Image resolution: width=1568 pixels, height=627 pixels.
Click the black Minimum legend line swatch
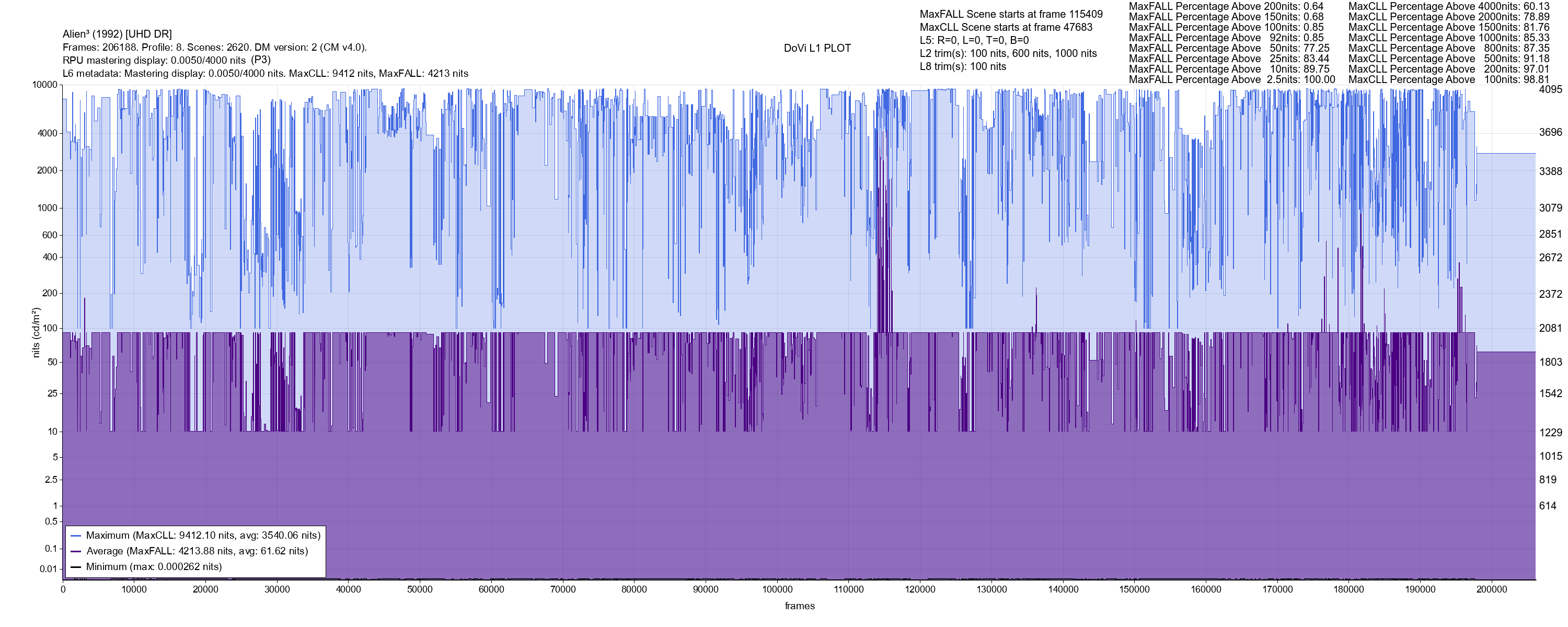click(x=75, y=567)
